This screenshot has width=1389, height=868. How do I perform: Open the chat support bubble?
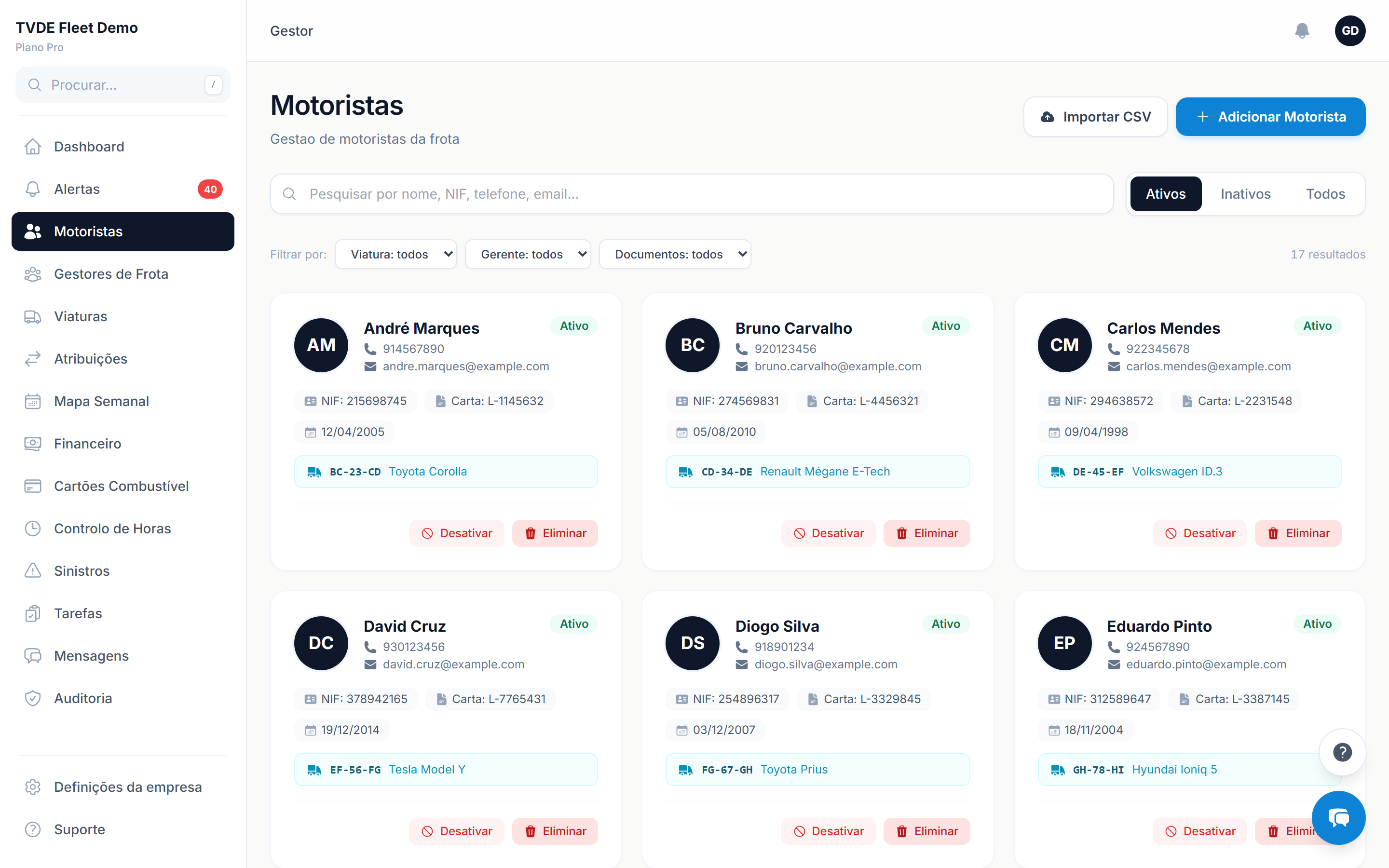pos(1338,817)
